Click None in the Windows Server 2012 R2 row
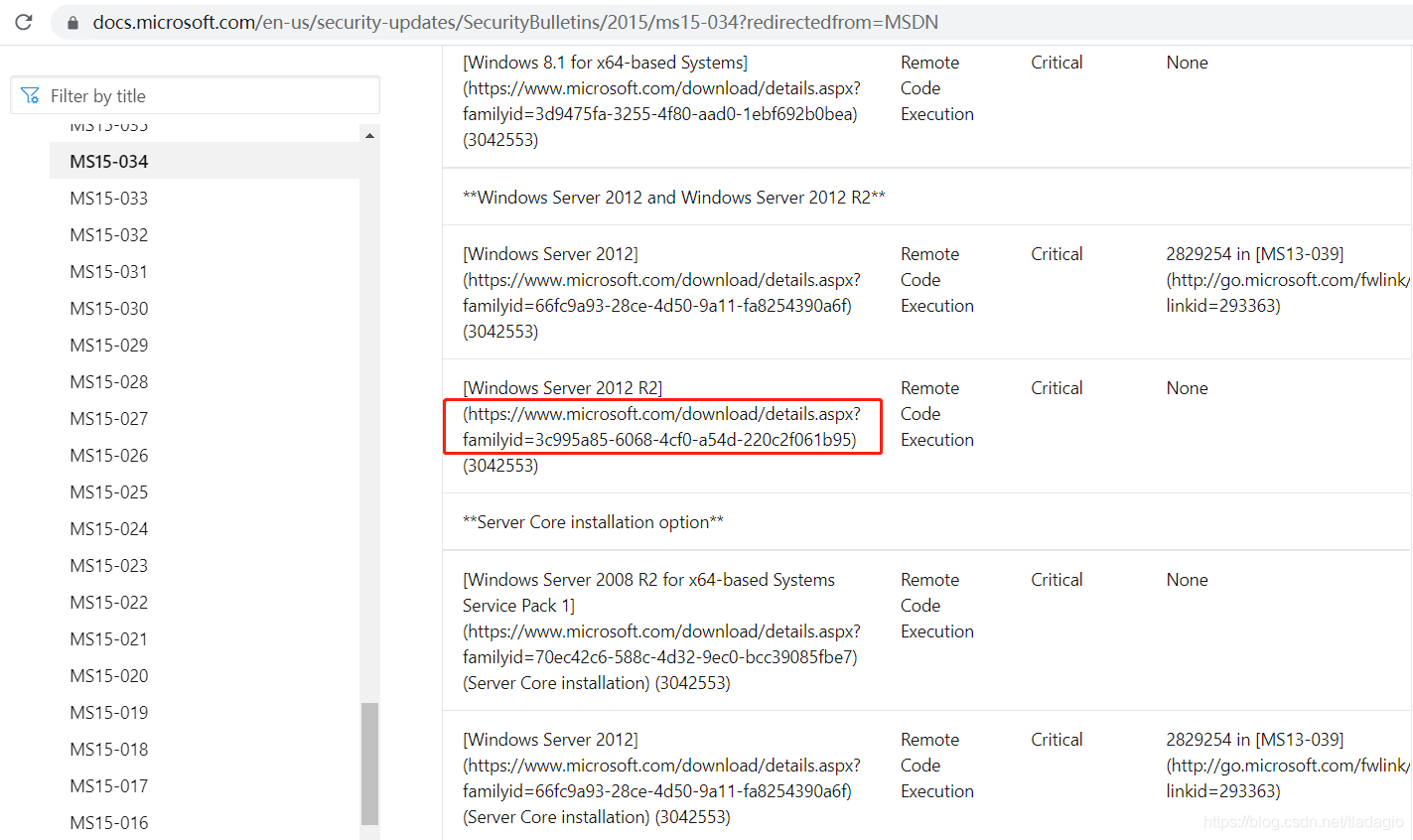 1187,387
